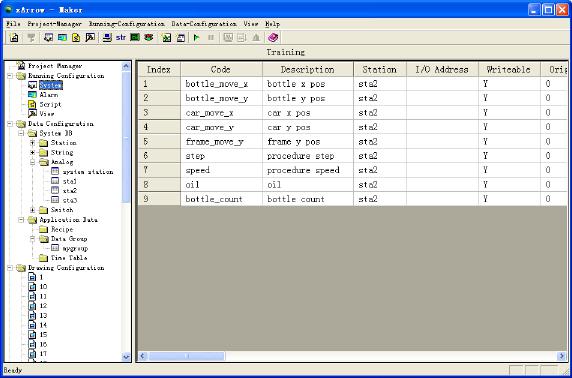Collapse the System DB node
Viewport: 572px width, 378px height.
[21, 133]
